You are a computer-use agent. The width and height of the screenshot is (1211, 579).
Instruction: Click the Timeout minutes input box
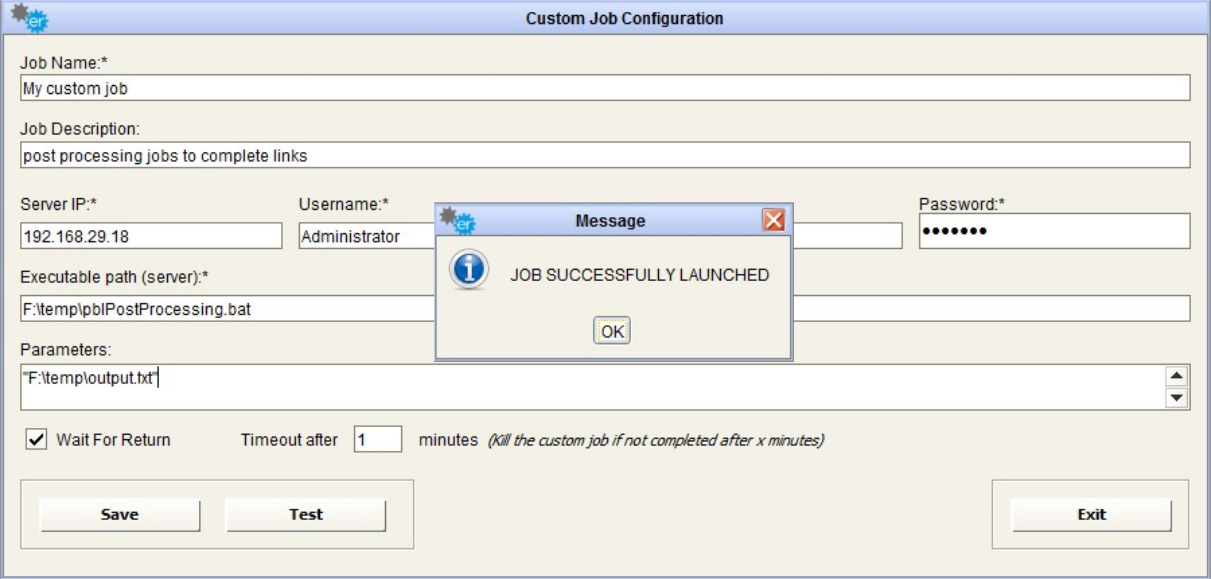pyautogui.click(x=378, y=439)
